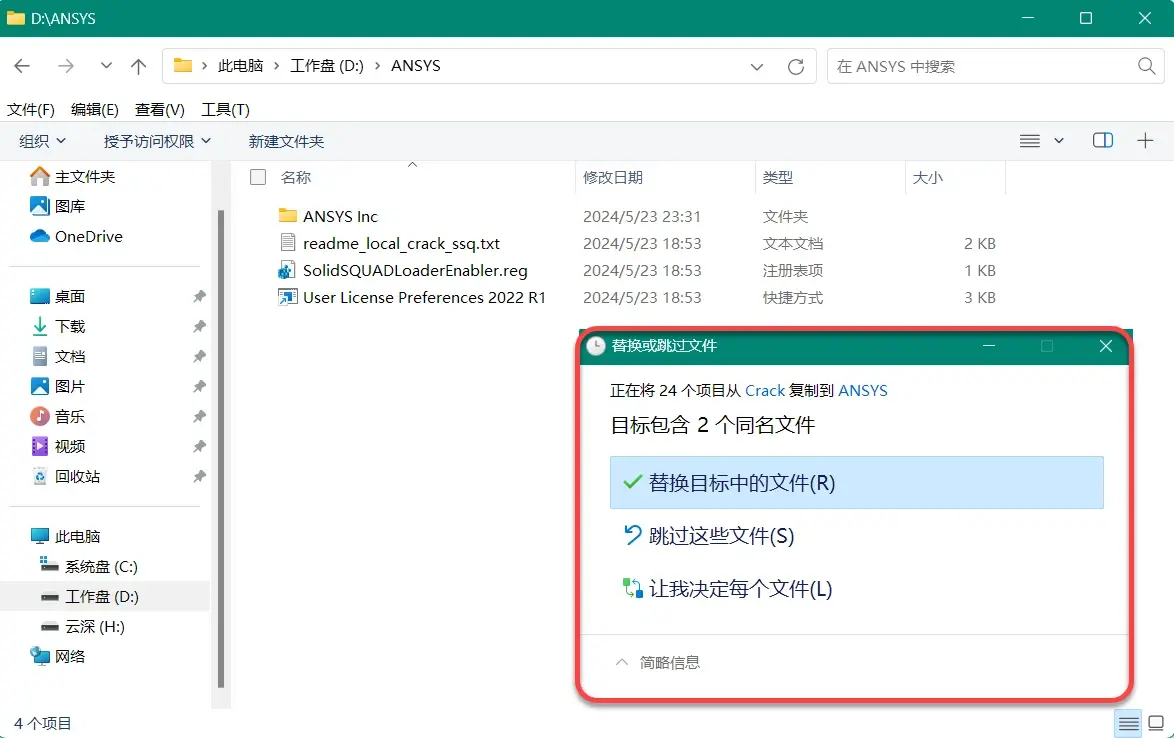This screenshot has width=1174, height=738.
Task: Open 下载 quick access folder
Action: click(57, 326)
